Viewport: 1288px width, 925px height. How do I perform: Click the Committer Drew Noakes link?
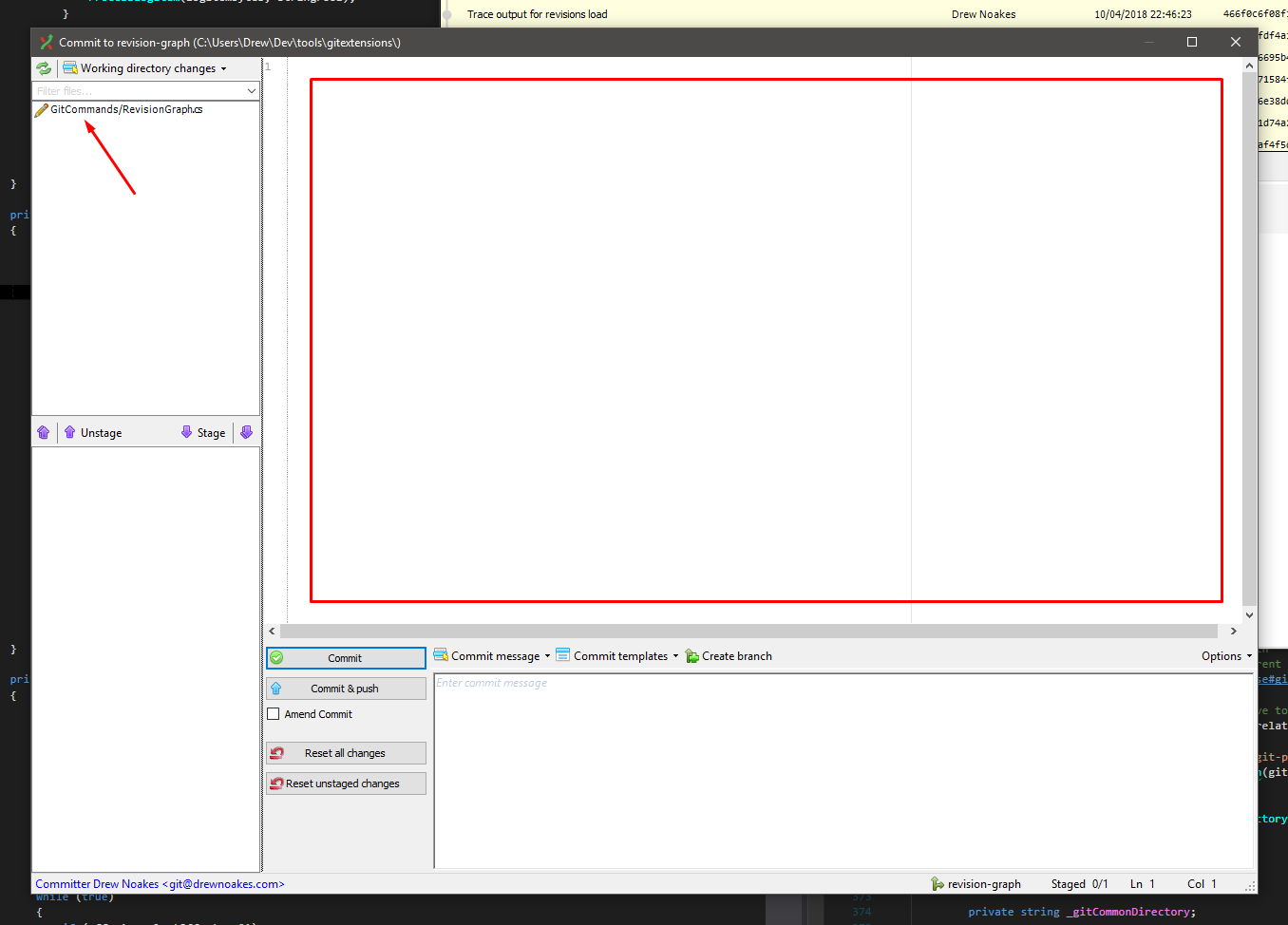(158, 883)
